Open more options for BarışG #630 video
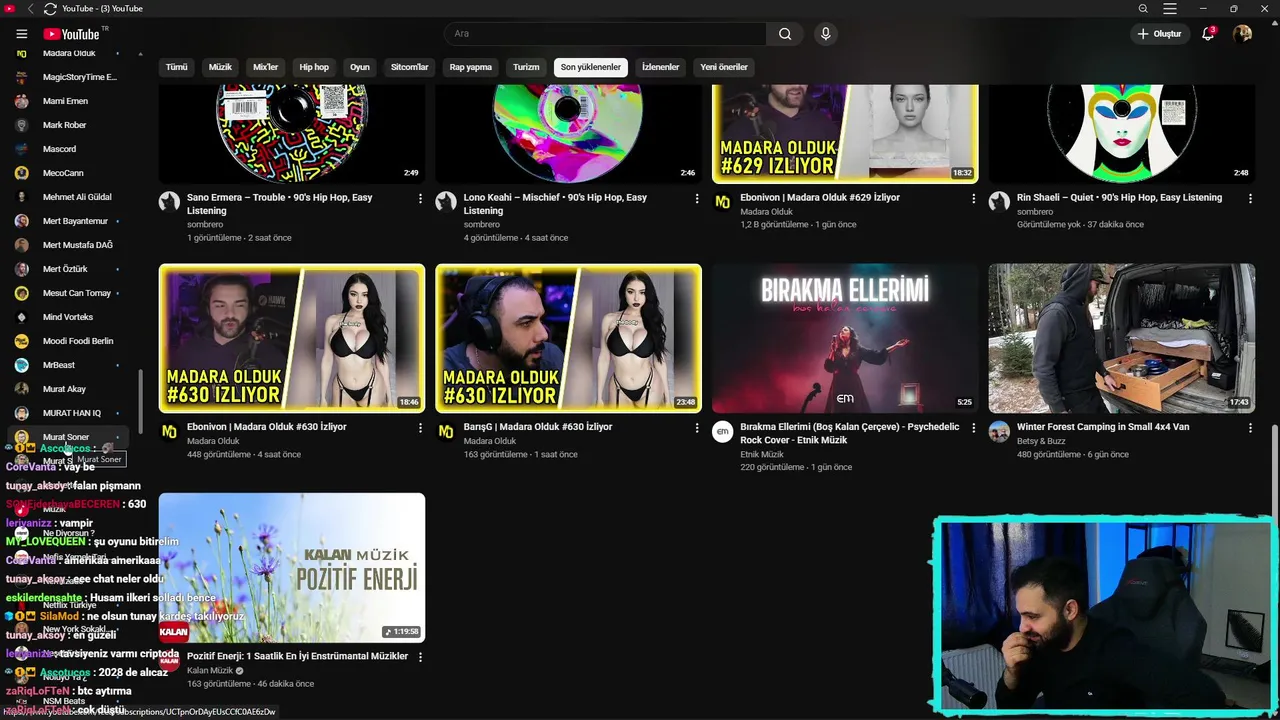Screen dimensions: 1280x720 [x=697, y=428]
